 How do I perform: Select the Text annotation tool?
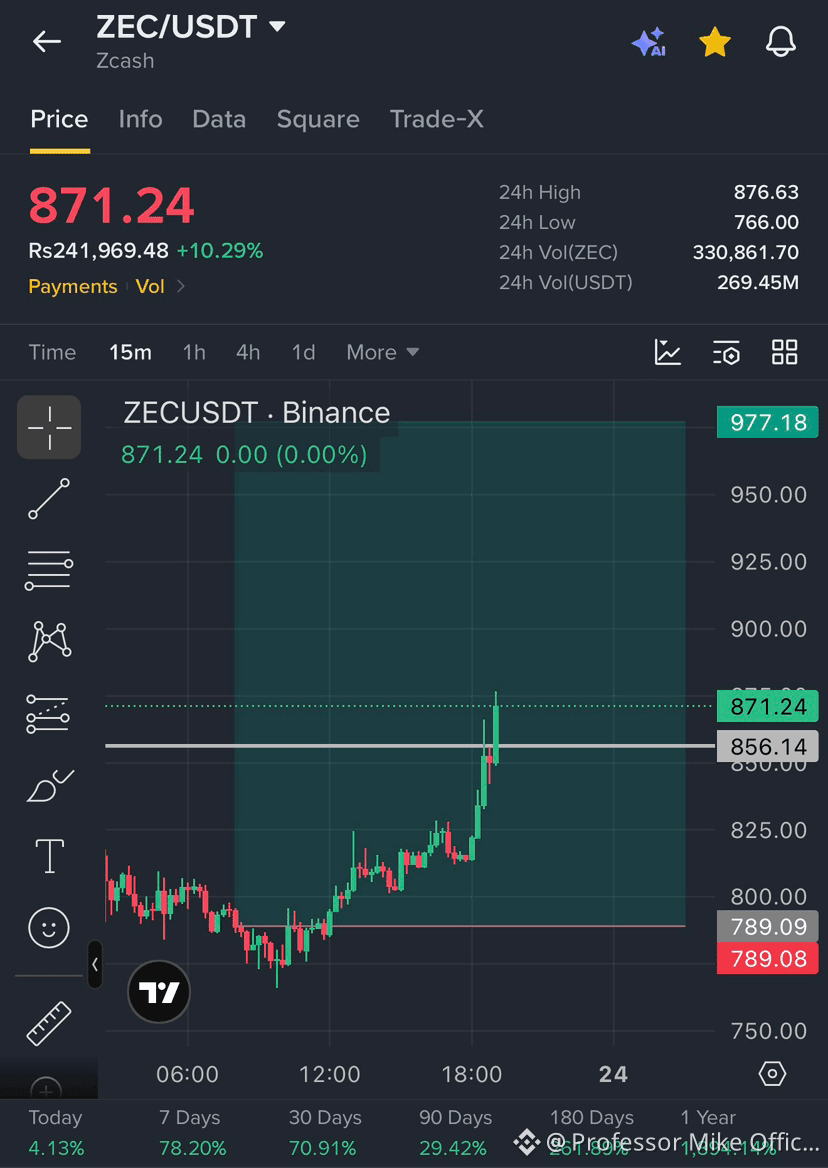(50, 854)
